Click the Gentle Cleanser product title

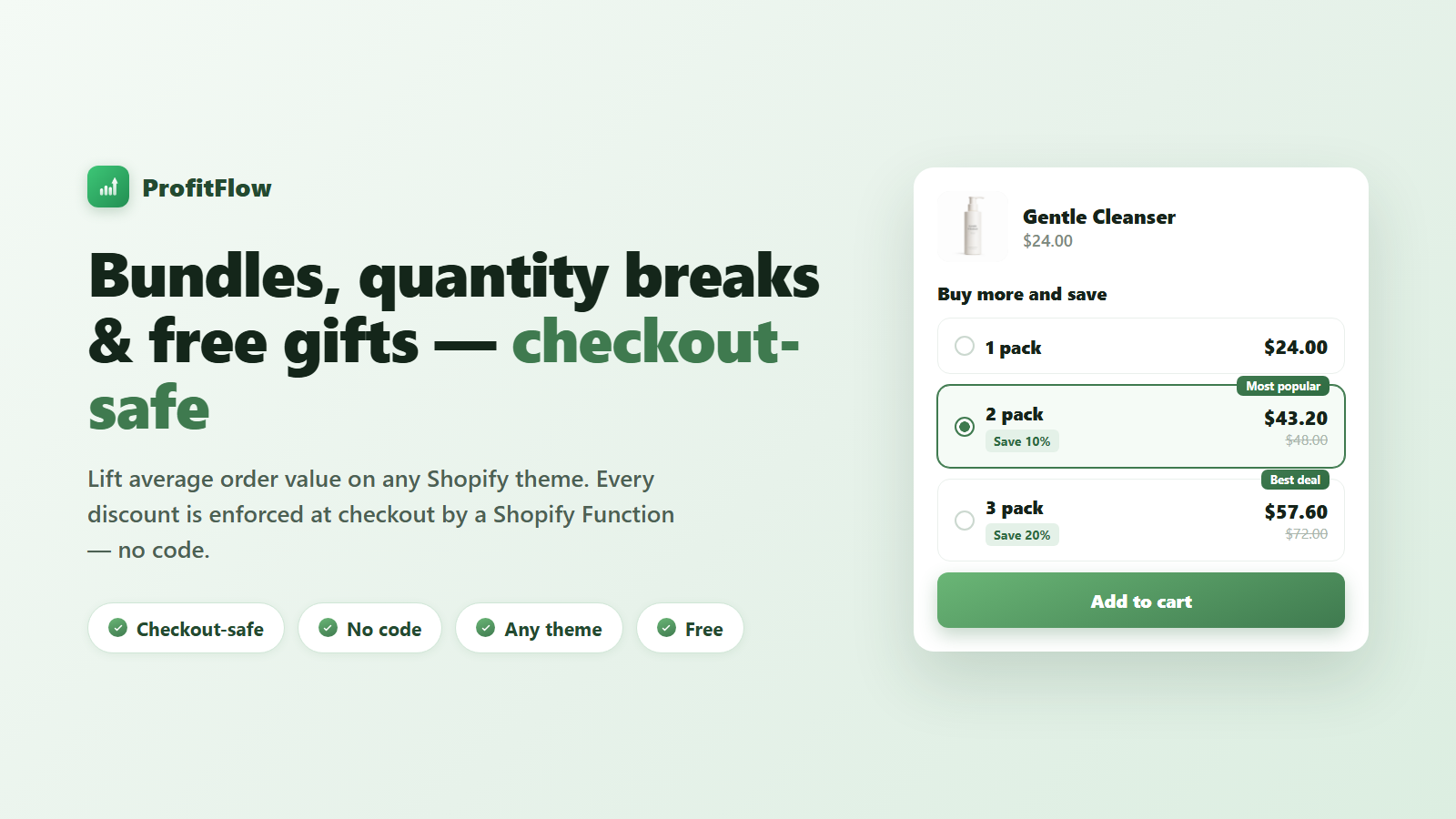1099,217
